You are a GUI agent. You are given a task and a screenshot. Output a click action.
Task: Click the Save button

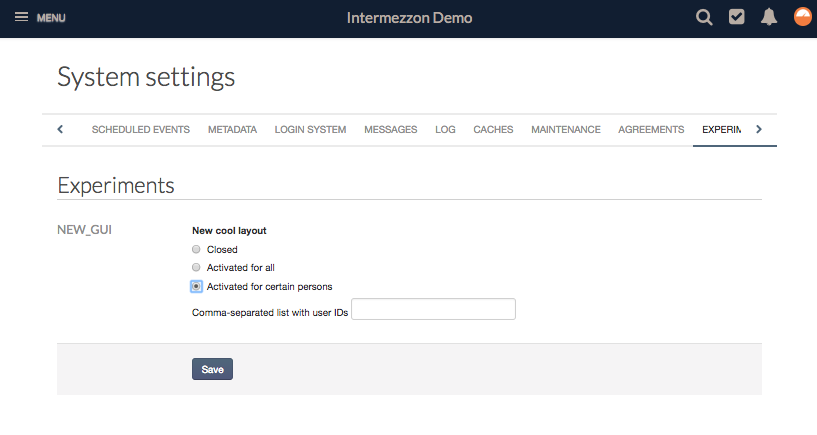pos(213,369)
